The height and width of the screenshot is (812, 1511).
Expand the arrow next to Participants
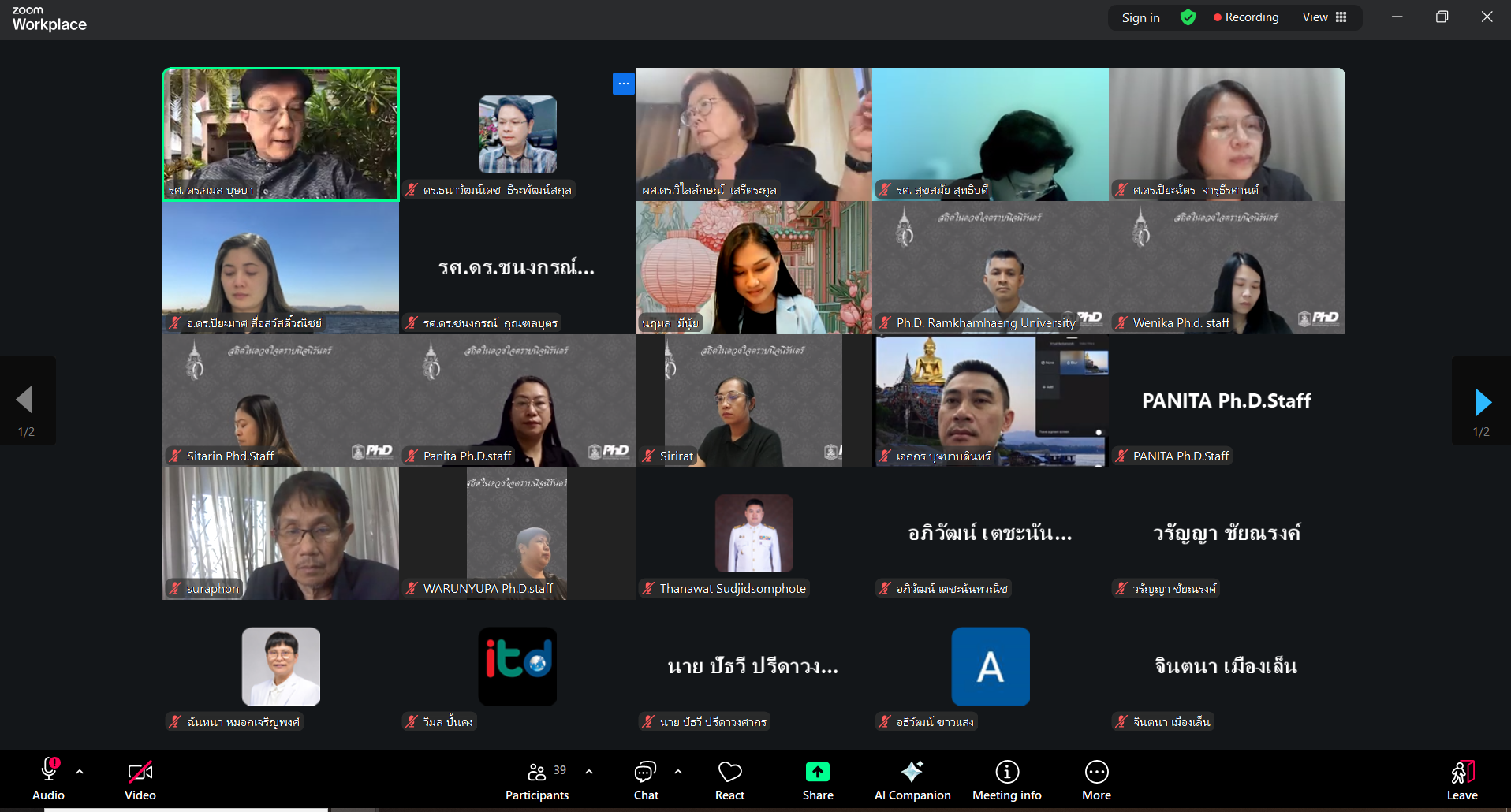click(x=589, y=772)
